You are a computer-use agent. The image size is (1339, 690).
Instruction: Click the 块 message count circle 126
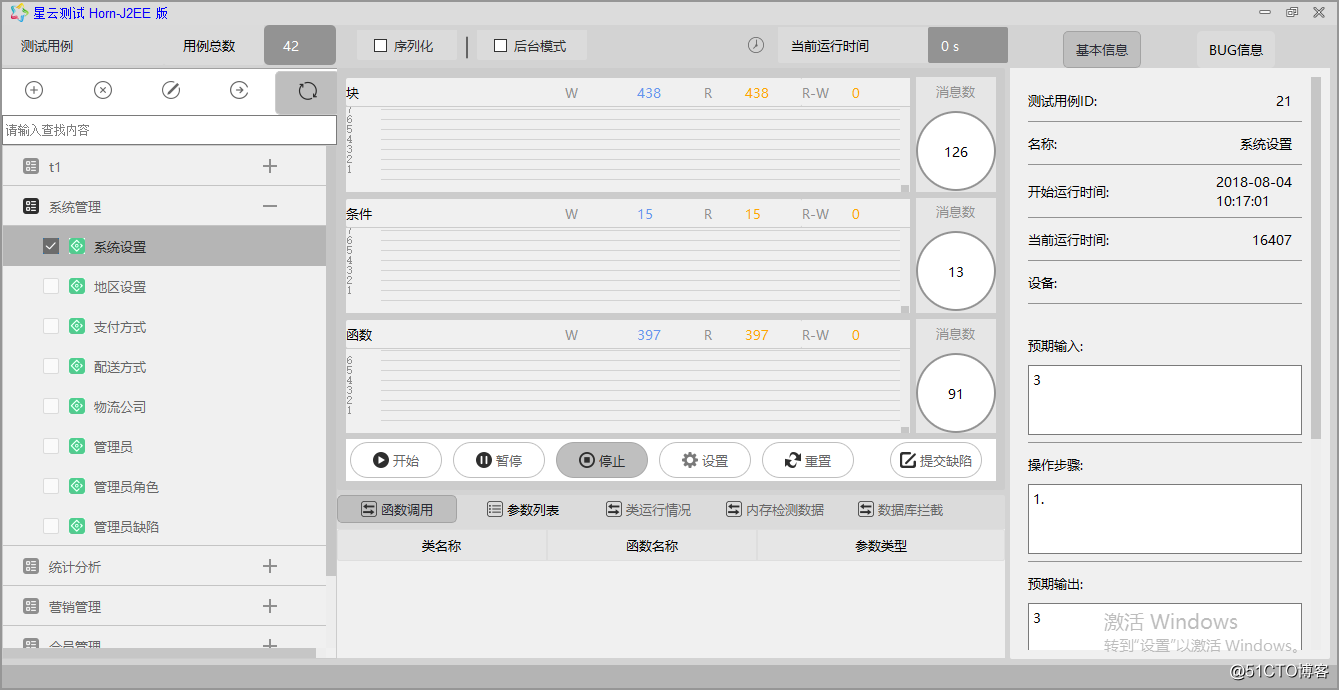pyautogui.click(x=956, y=151)
